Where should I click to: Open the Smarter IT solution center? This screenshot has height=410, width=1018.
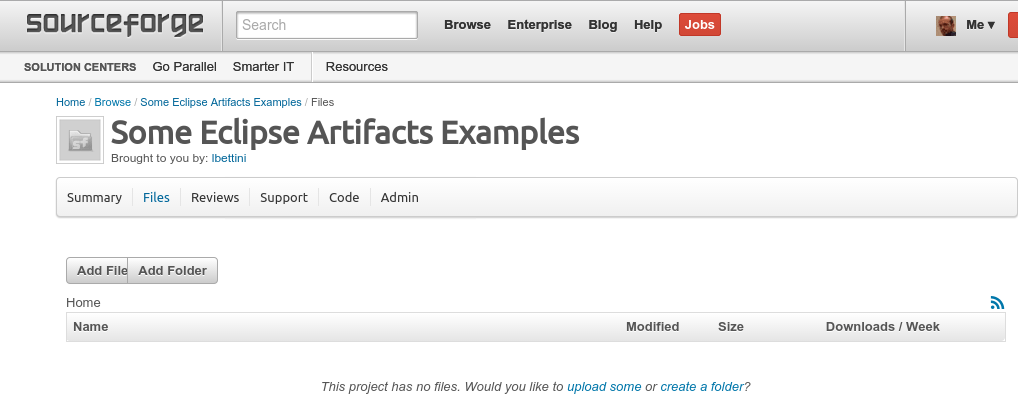coord(263,67)
